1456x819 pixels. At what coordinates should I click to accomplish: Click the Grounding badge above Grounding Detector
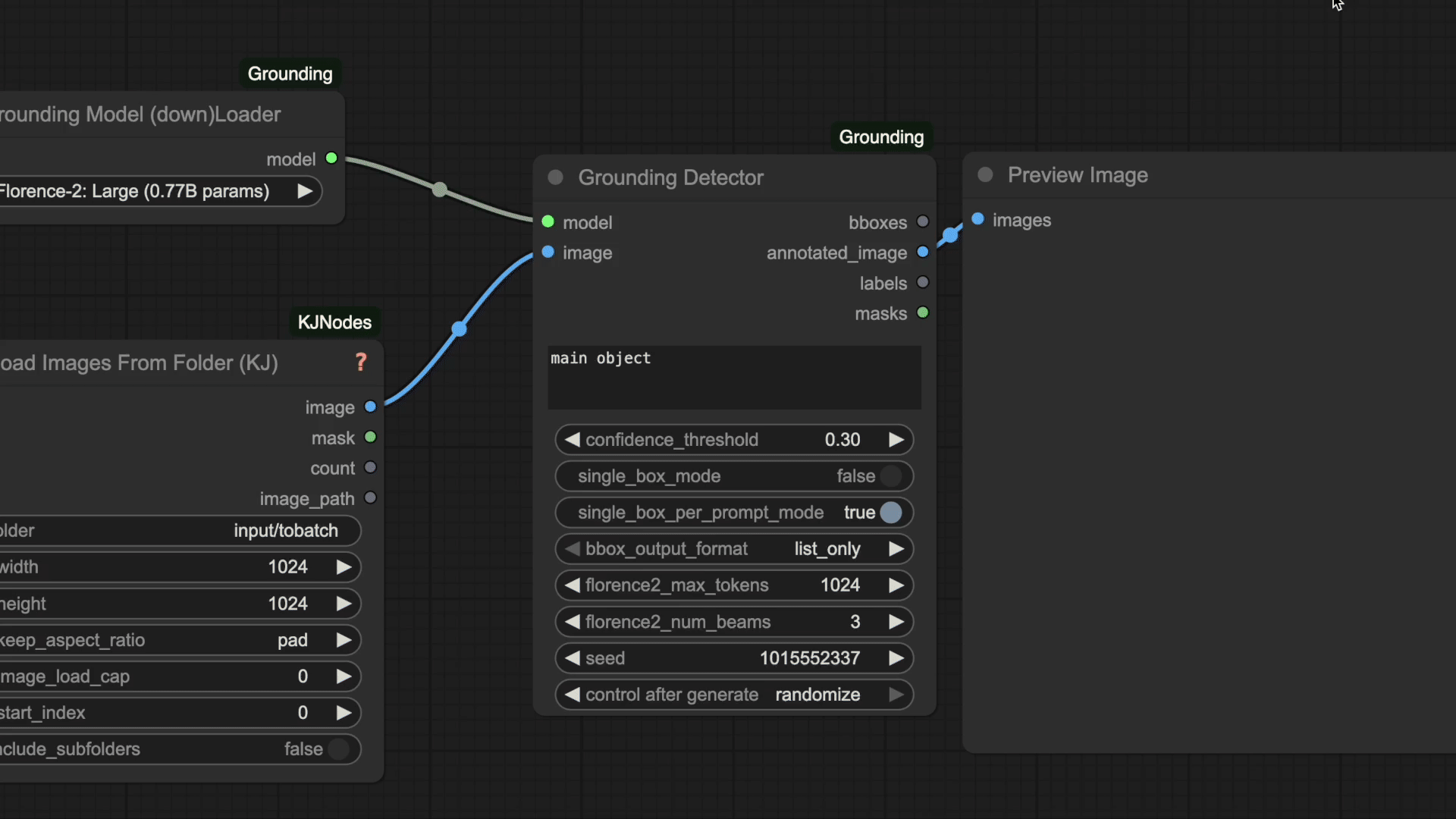click(881, 137)
